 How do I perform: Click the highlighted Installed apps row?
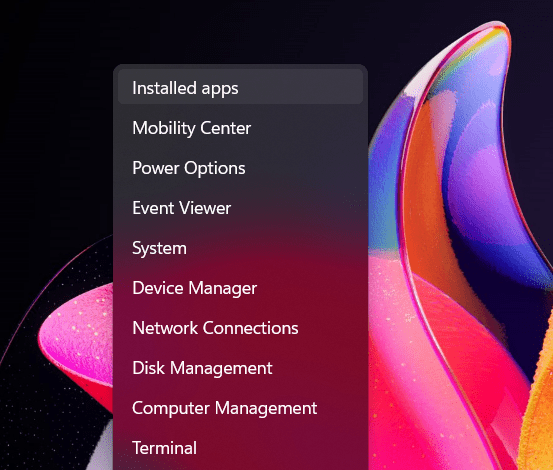pos(240,87)
